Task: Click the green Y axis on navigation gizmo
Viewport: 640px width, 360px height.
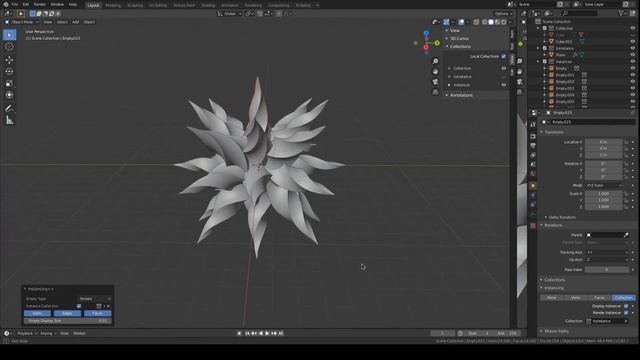Action: pyautogui.click(x=437, y=43)
